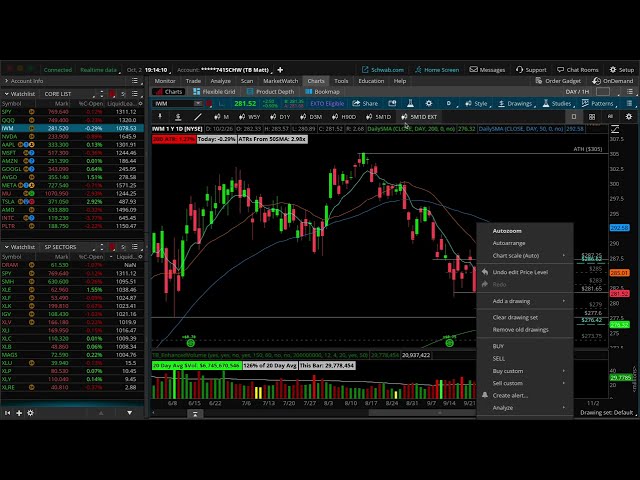
Task: Toggle OnDemand mode
Action: [x=613, y=81]
